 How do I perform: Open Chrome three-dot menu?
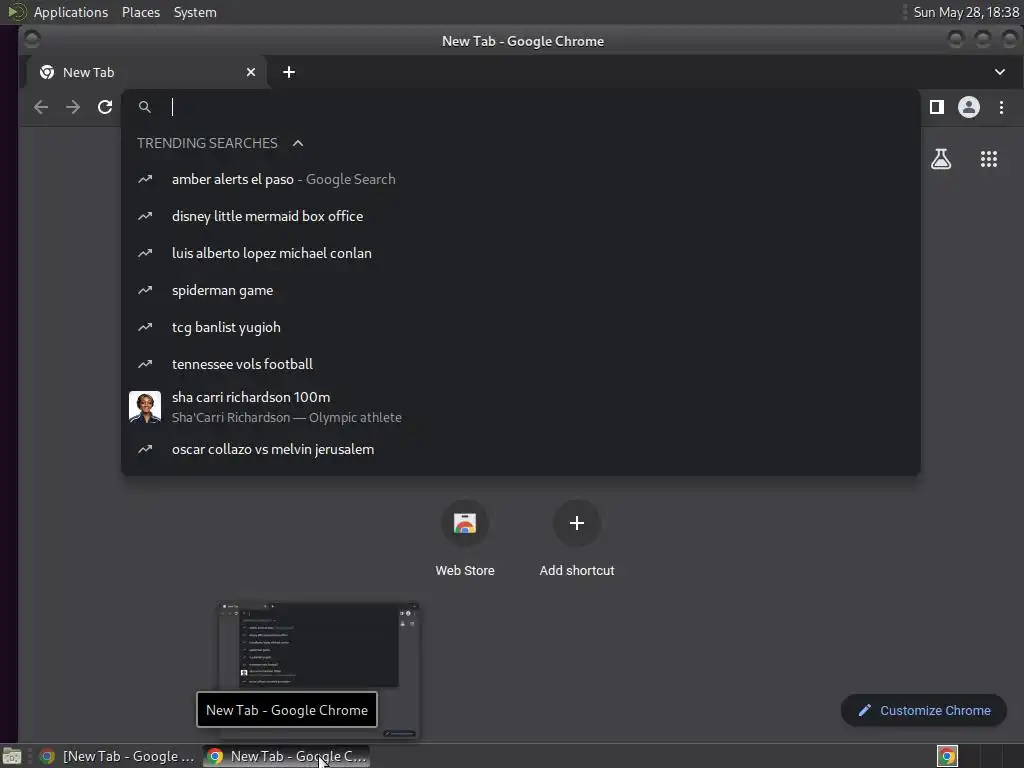pyautogui.click(x=1001, y=107)
